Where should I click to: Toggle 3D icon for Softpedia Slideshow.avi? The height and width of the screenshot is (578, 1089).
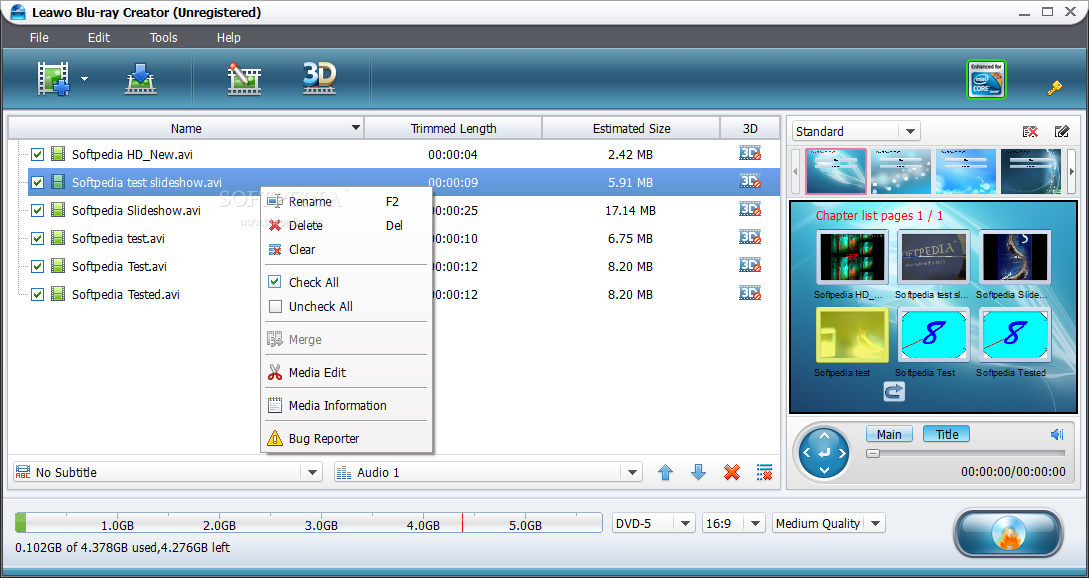click(x=750, y=210)
